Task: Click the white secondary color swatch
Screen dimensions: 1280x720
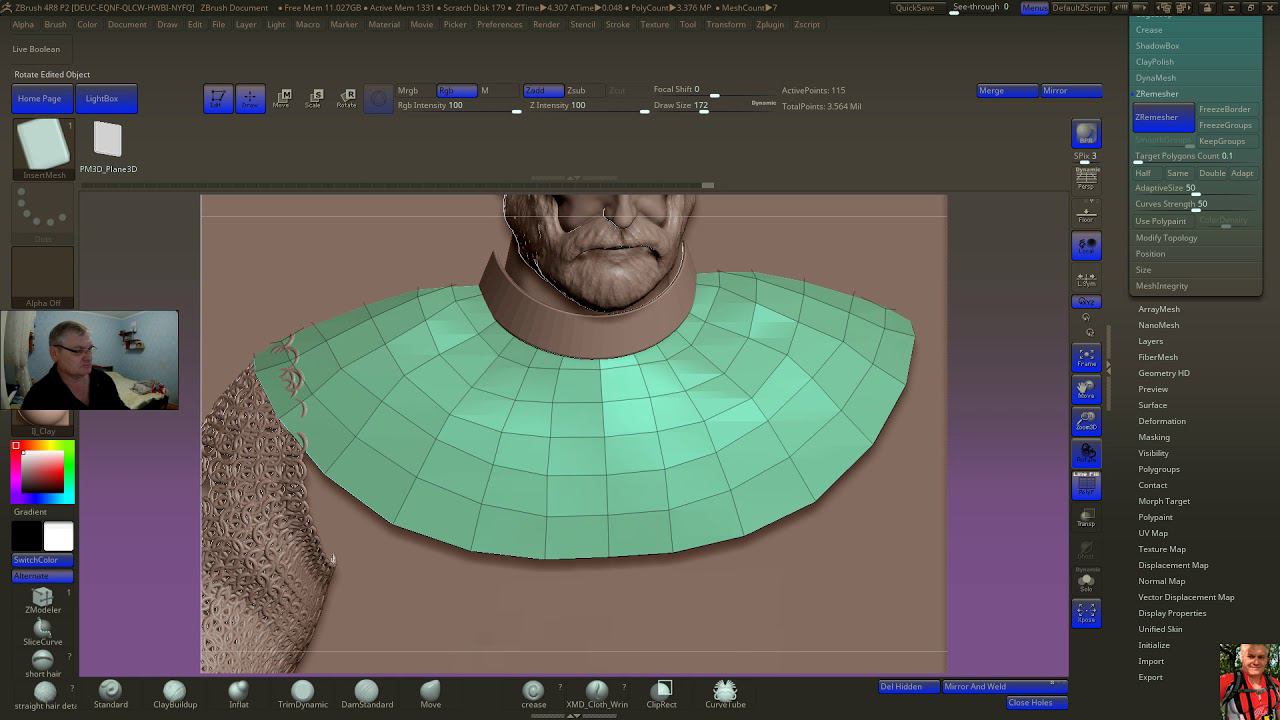Action: (58, 537)
